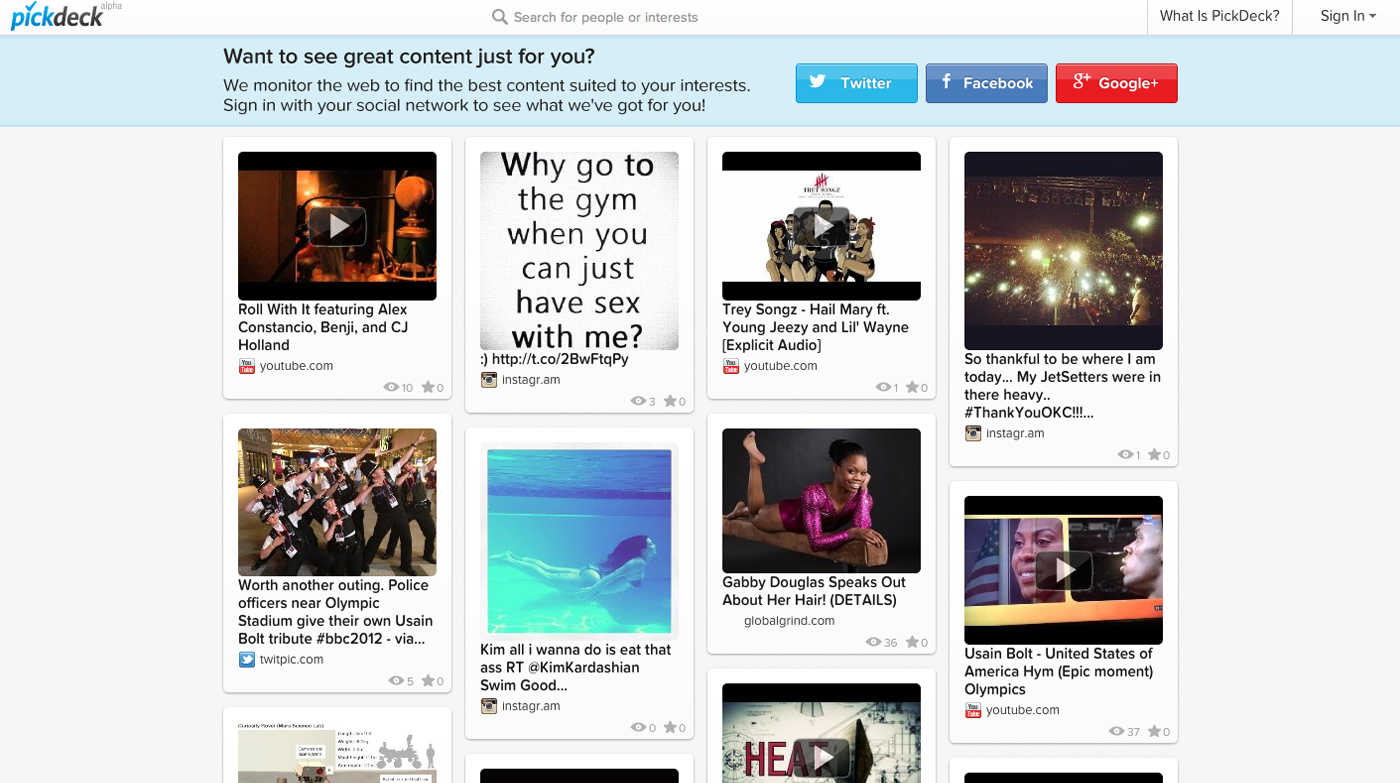Star the Roll With It card
This screenshot has width=1400, height=783.
click(x=427, y=388)
